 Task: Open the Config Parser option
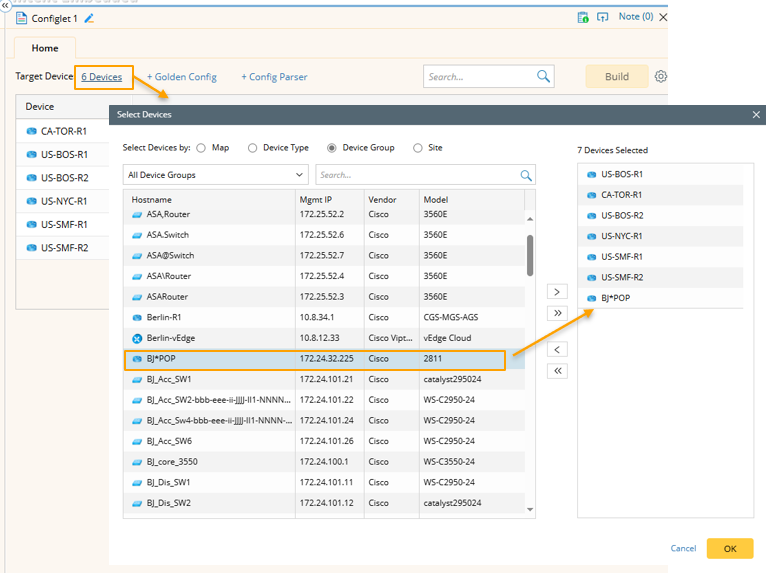tap(274, 77)
